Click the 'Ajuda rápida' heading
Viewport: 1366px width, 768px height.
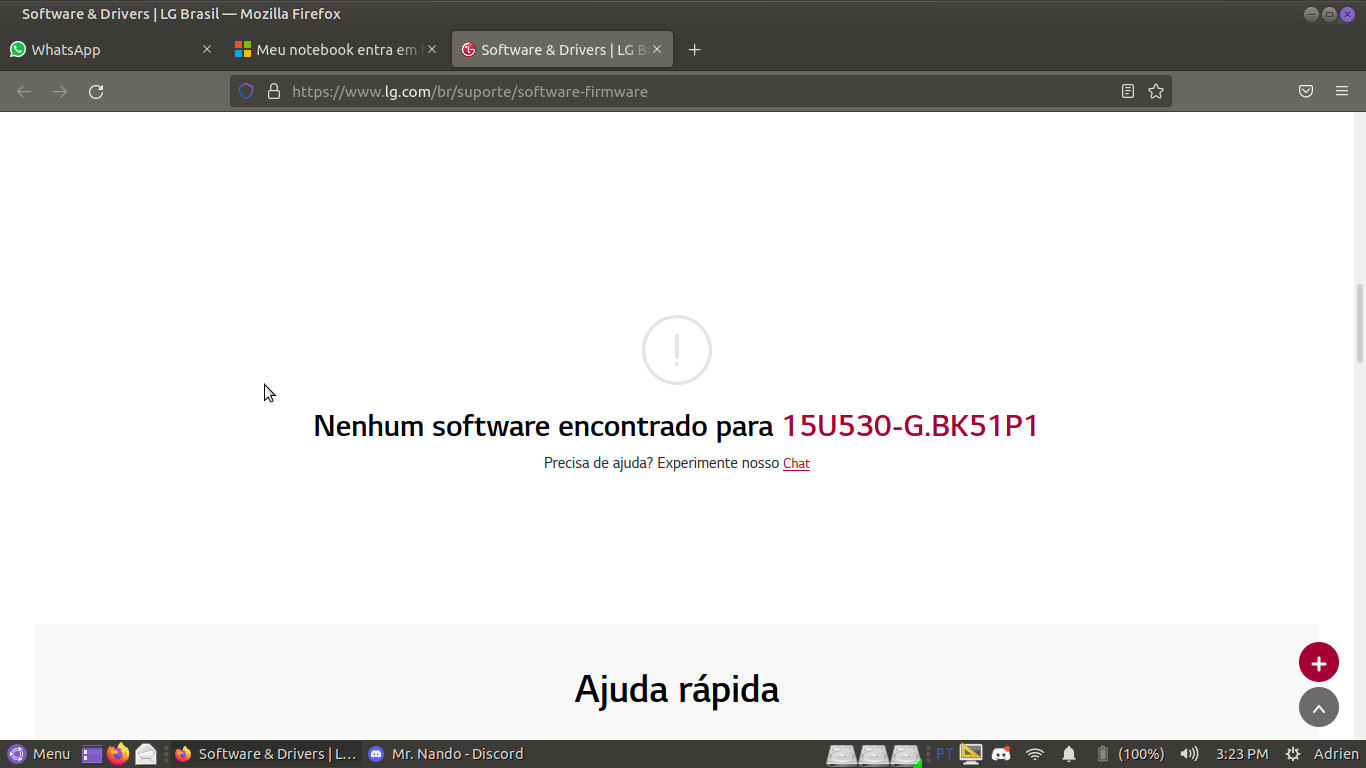pos(677,689)
